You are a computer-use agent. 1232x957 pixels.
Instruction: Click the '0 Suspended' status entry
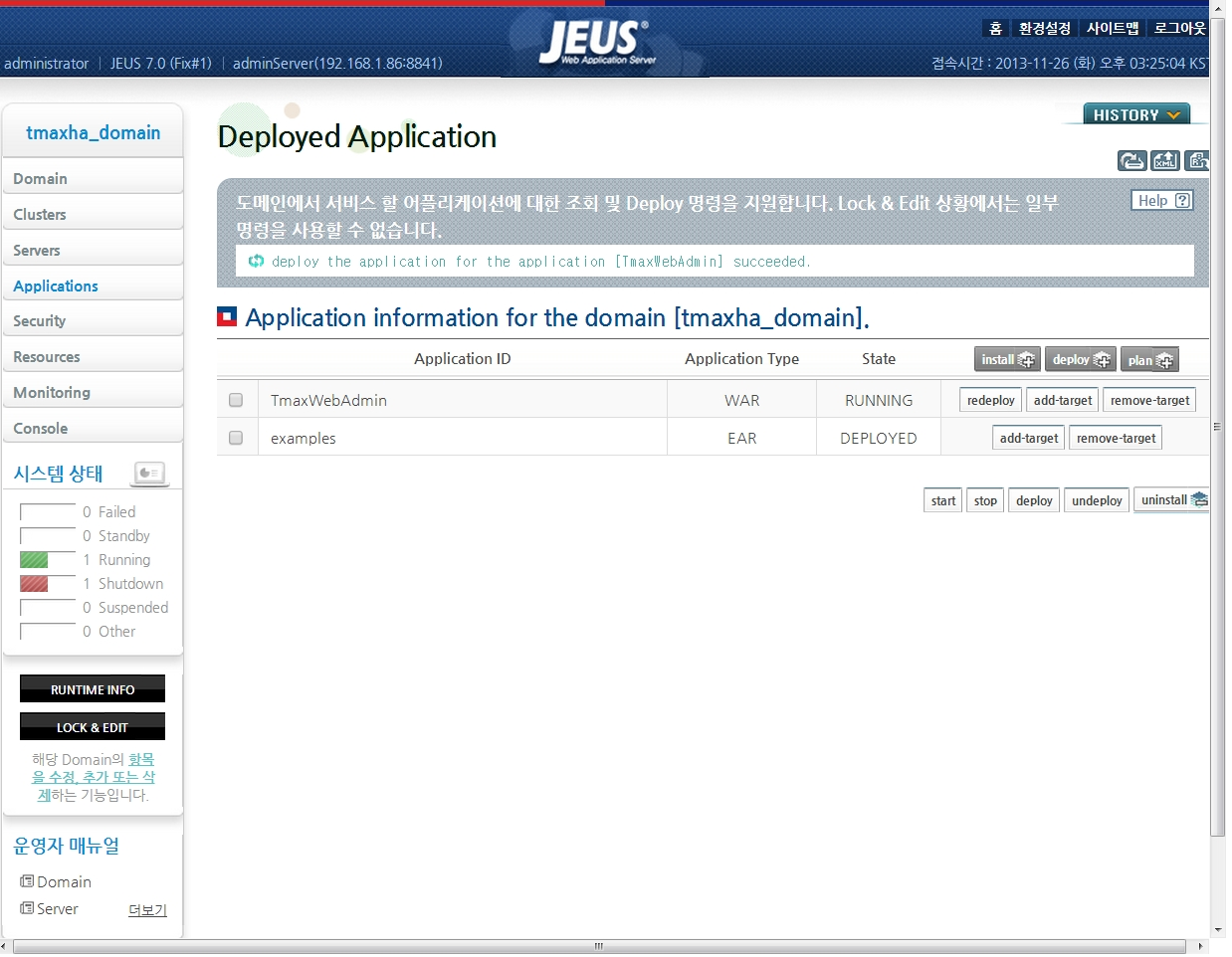(125, 608)
